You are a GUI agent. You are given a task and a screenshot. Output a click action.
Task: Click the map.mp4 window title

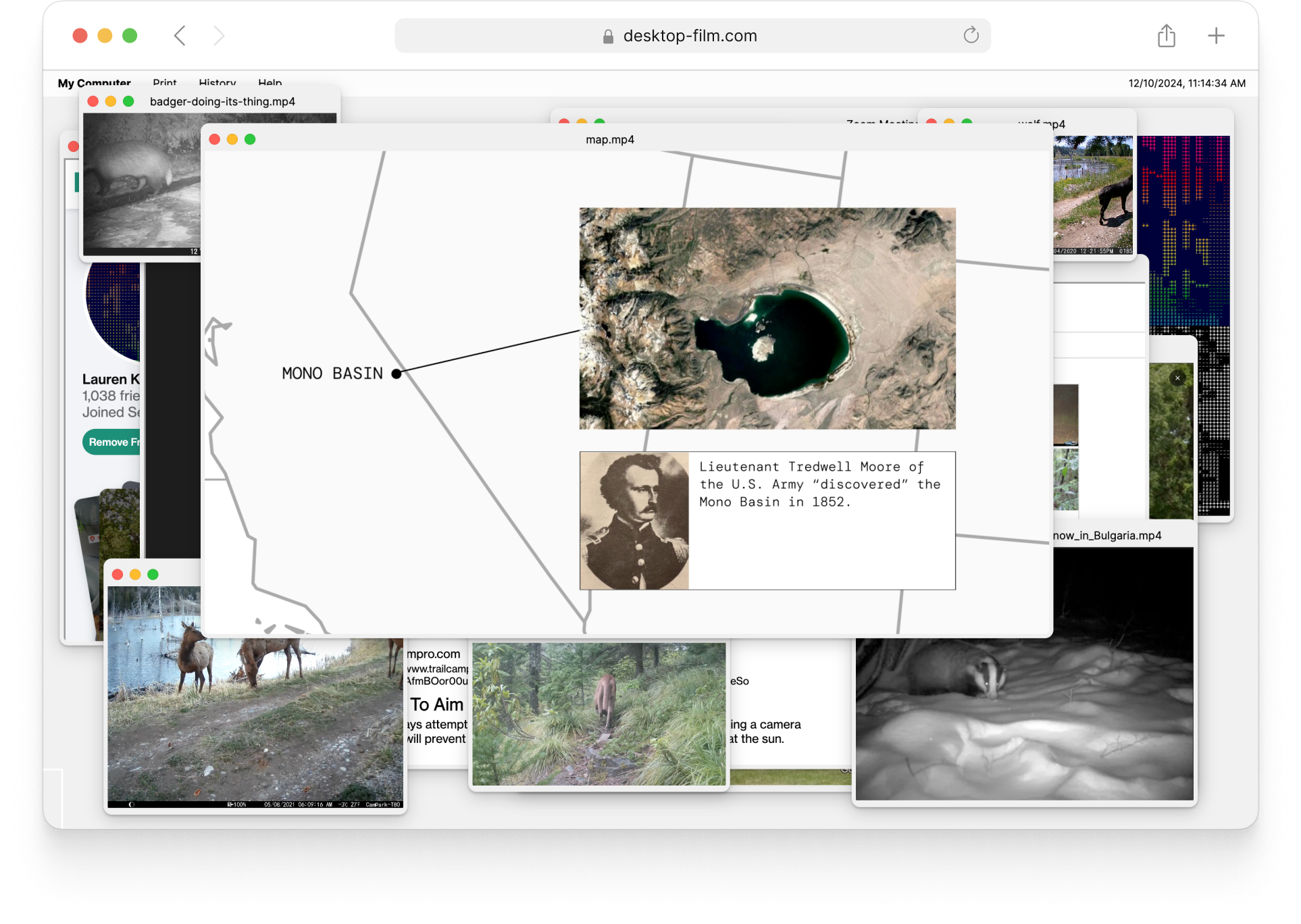click(610, 140)
